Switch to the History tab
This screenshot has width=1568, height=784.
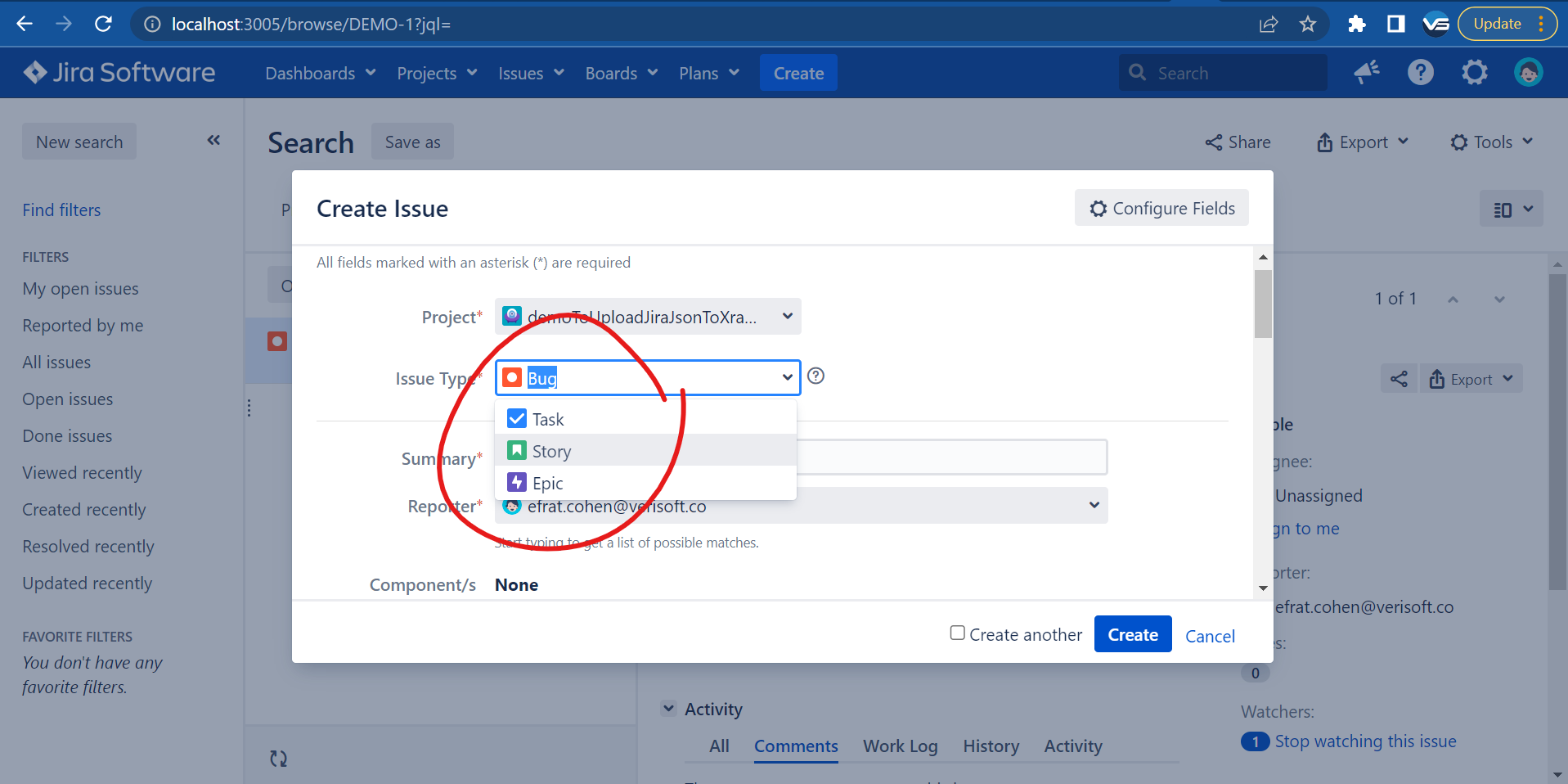pos(991,746)
